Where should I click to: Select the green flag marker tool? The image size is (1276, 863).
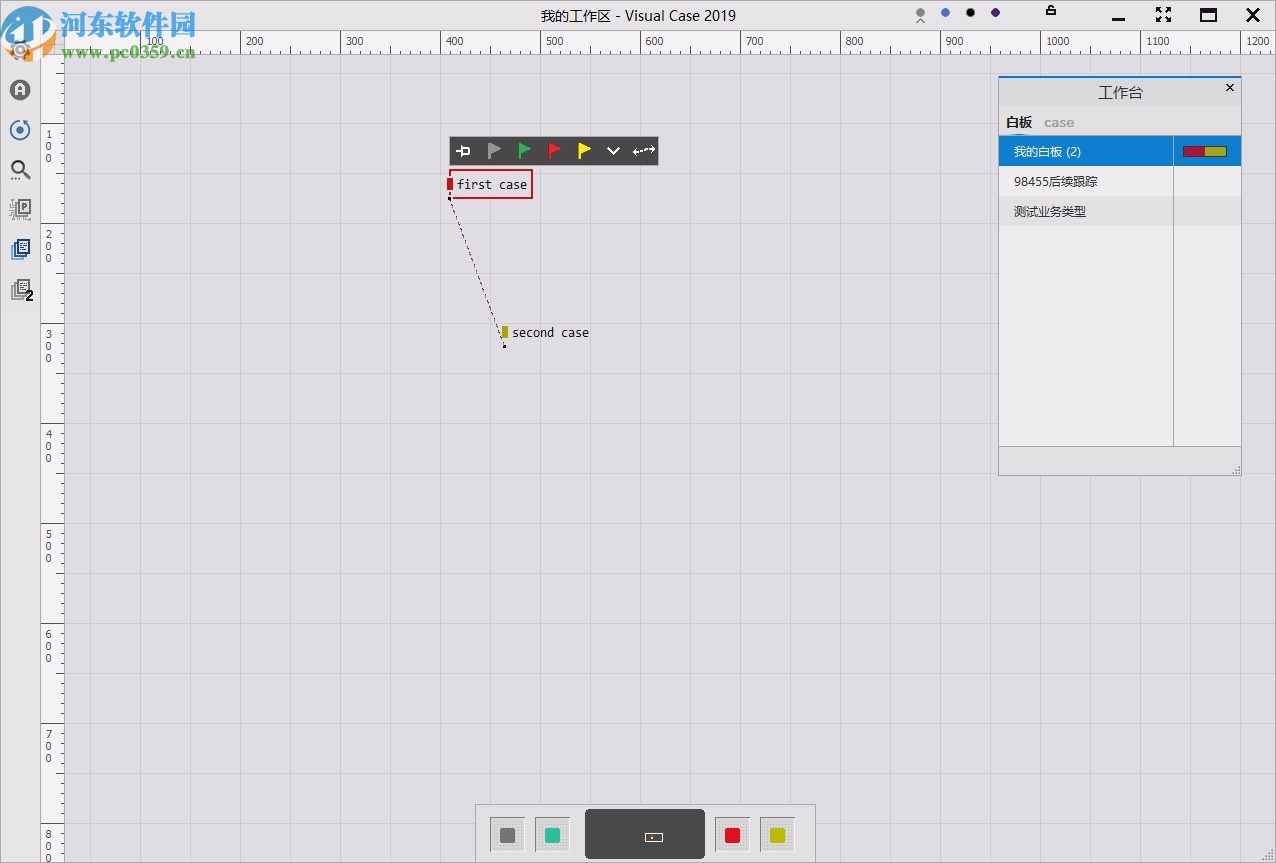[x=524, y=151]
